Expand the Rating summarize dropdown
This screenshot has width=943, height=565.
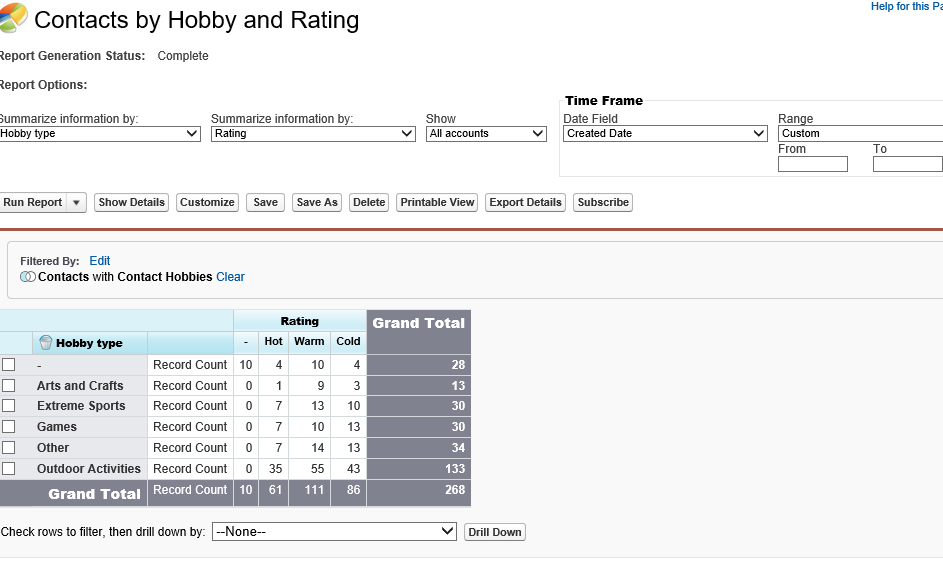pyautogui.click(x=313, y=133)
